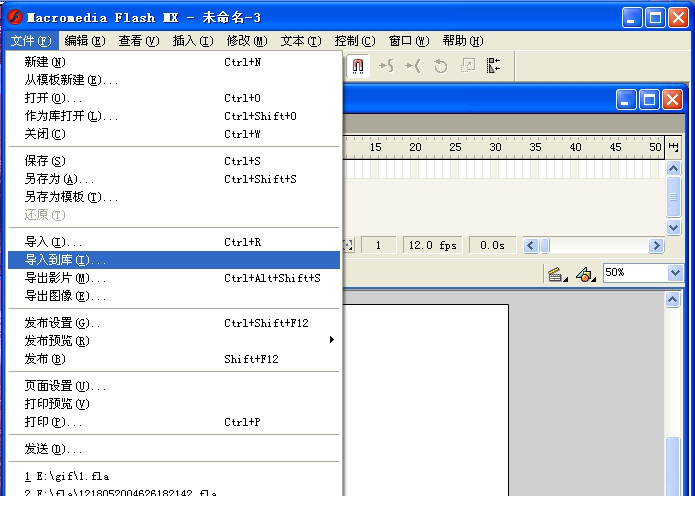
Task: Click the 0.0s elapsed time field
Action: tap(492, 245)
